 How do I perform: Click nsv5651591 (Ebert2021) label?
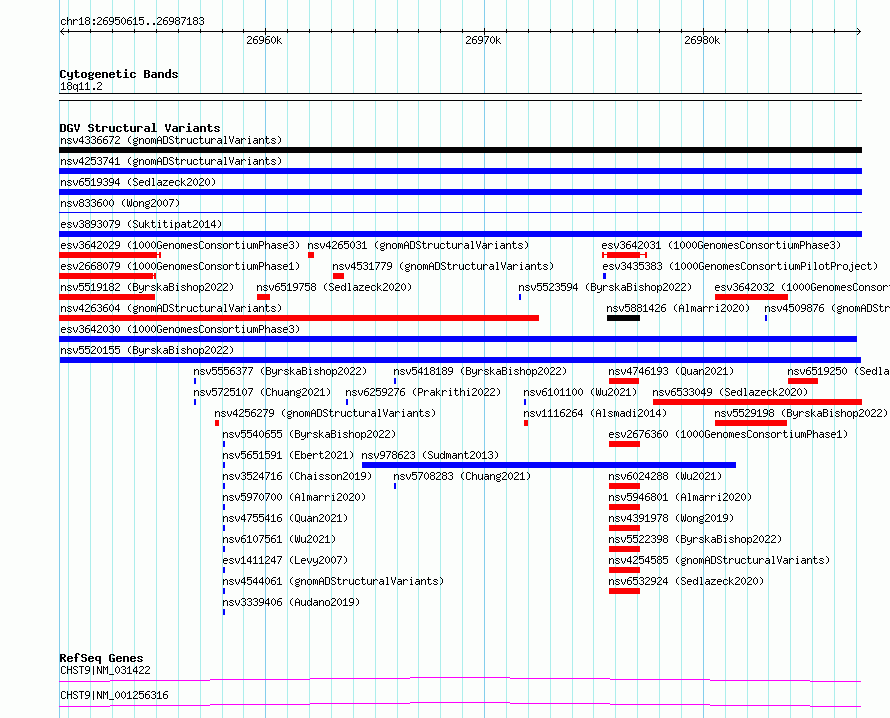[x=288, y=455]
